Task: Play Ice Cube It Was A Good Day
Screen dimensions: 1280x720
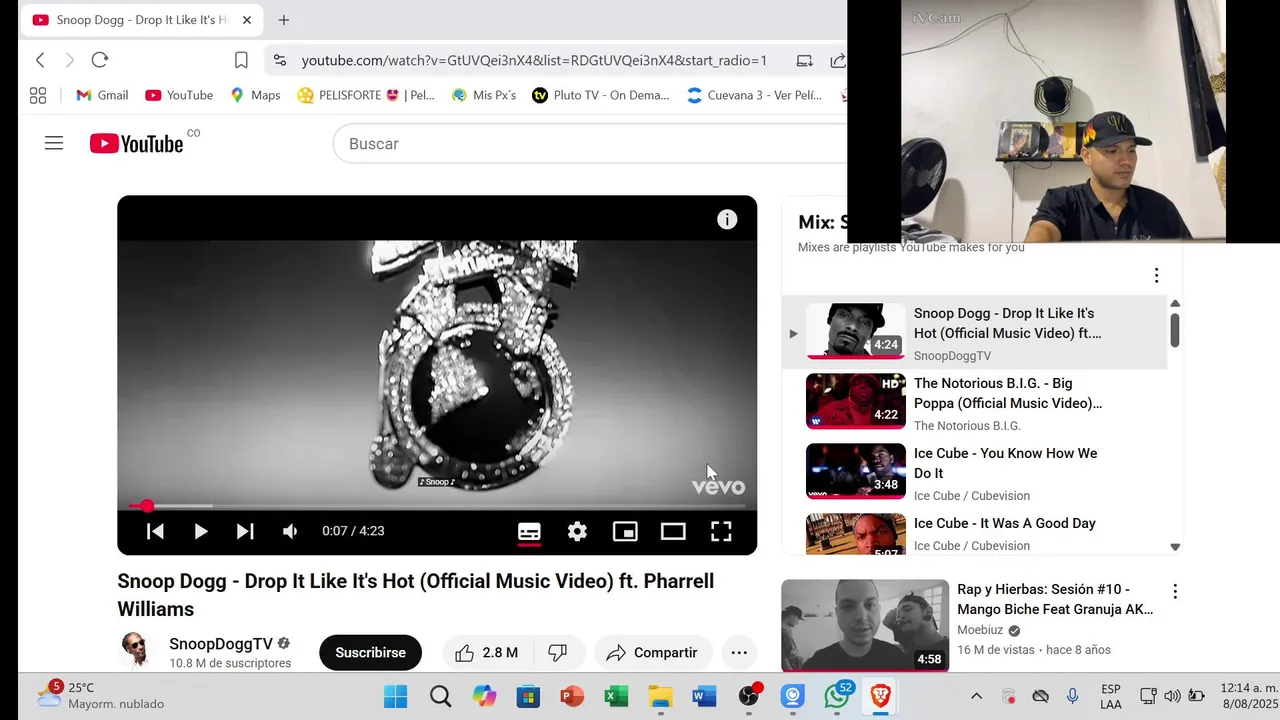Action: (974, 532)
